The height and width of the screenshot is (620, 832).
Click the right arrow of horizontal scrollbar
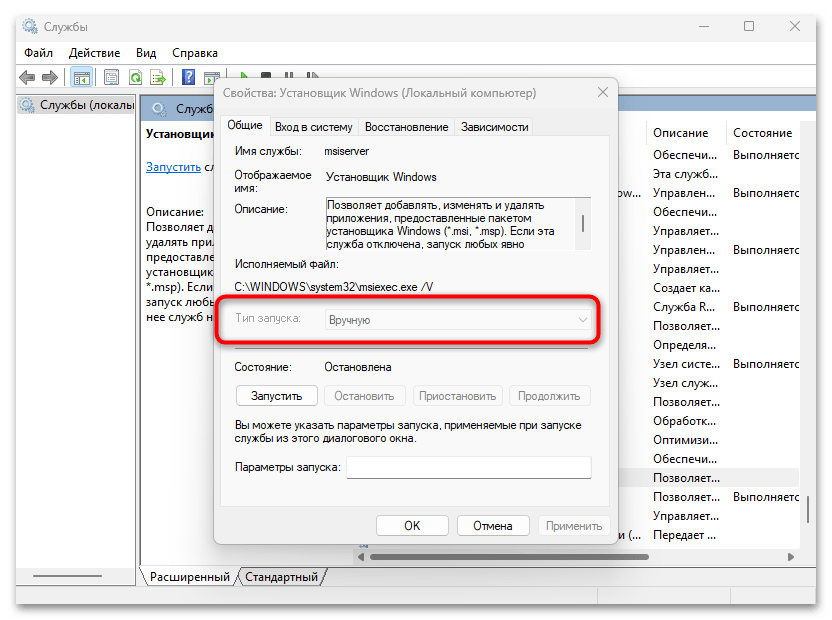[791, 557]
